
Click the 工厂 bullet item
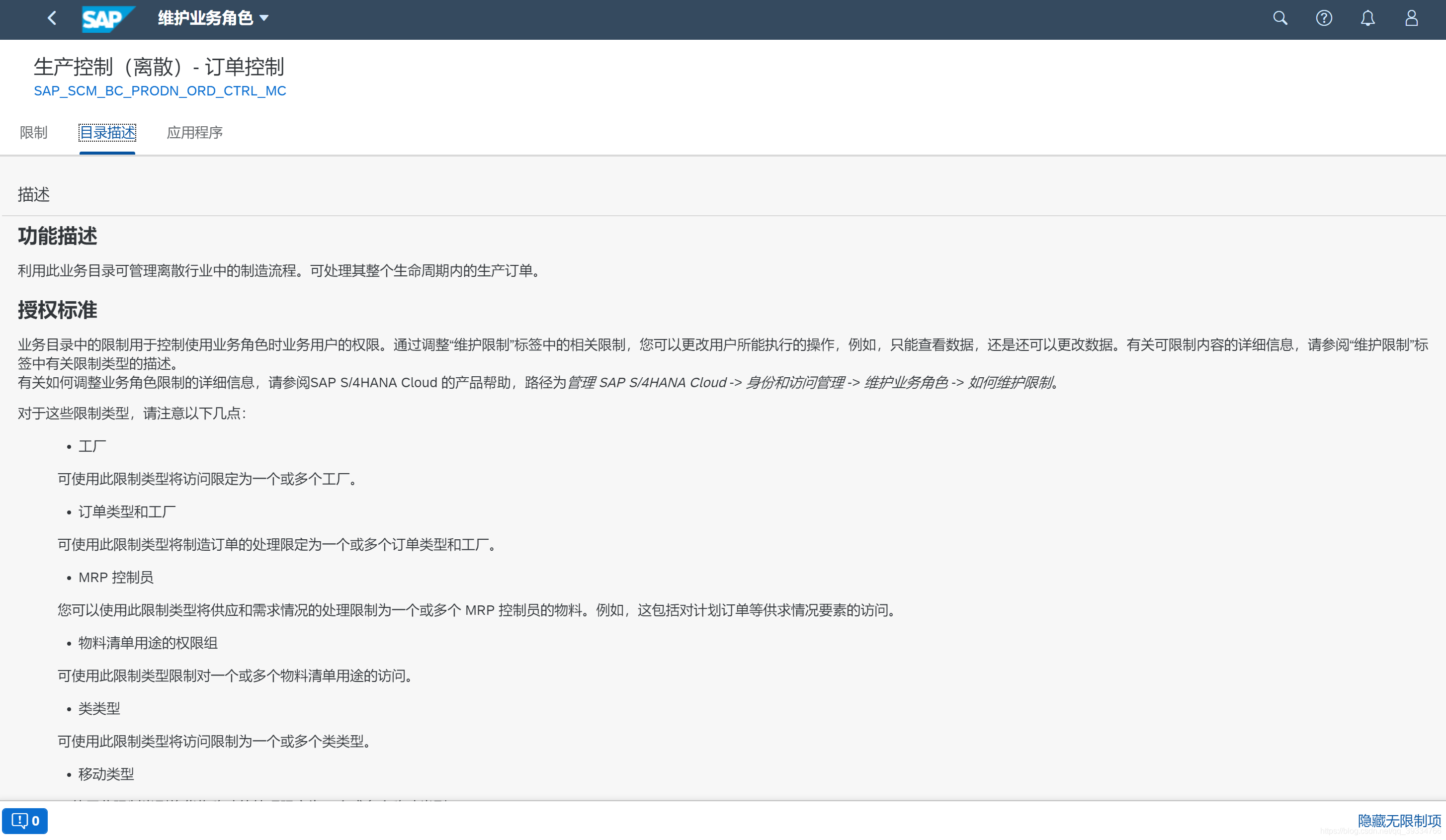pyautogui.click(x=92, y=446)
